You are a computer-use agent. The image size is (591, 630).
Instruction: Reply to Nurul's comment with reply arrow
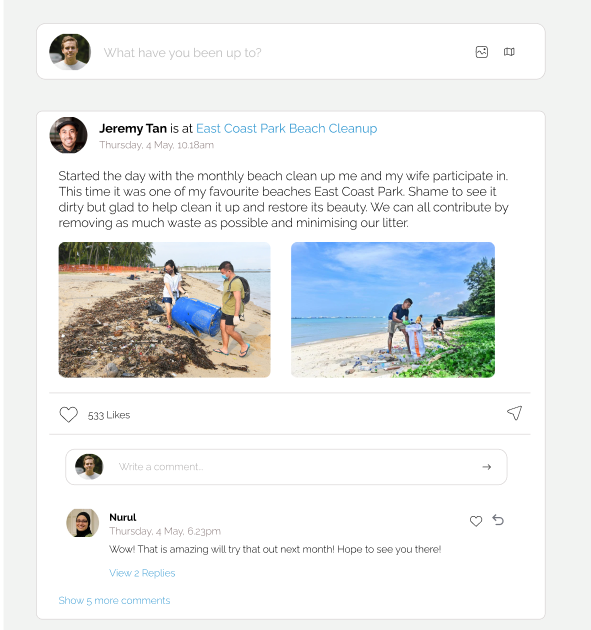[498, 520]
